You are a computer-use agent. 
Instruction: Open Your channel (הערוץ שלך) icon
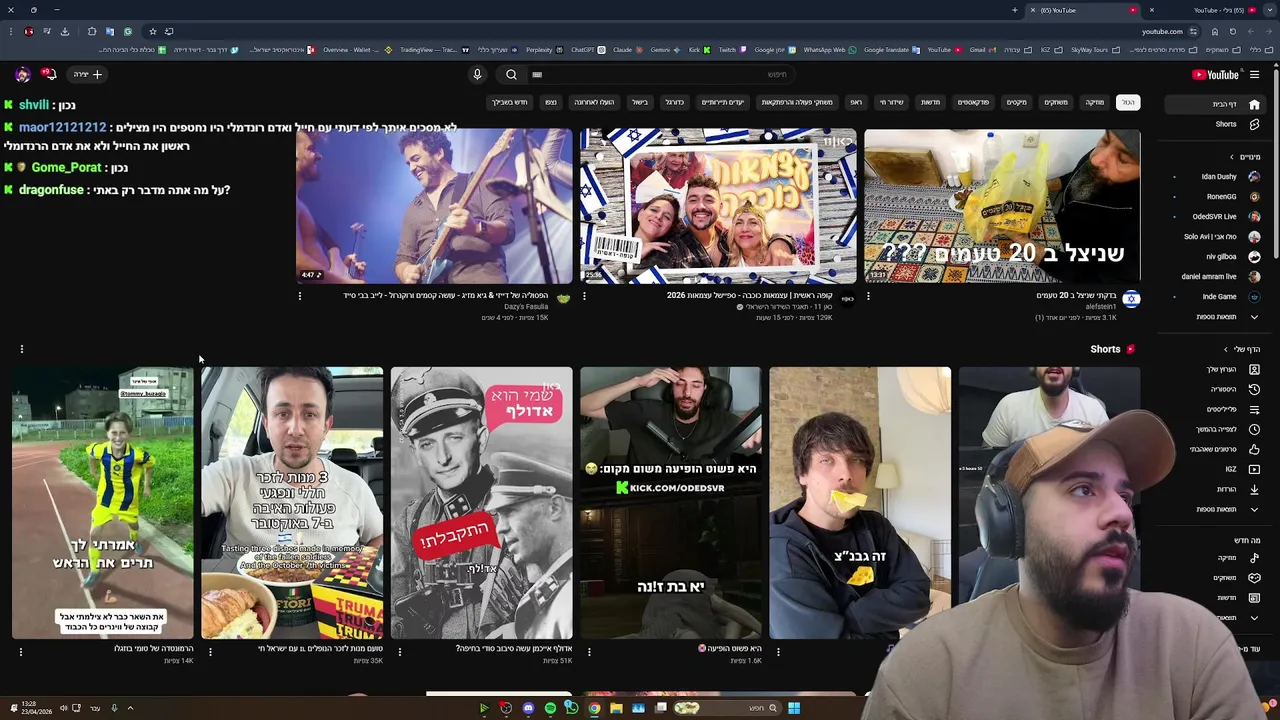tap(1254, 369)
